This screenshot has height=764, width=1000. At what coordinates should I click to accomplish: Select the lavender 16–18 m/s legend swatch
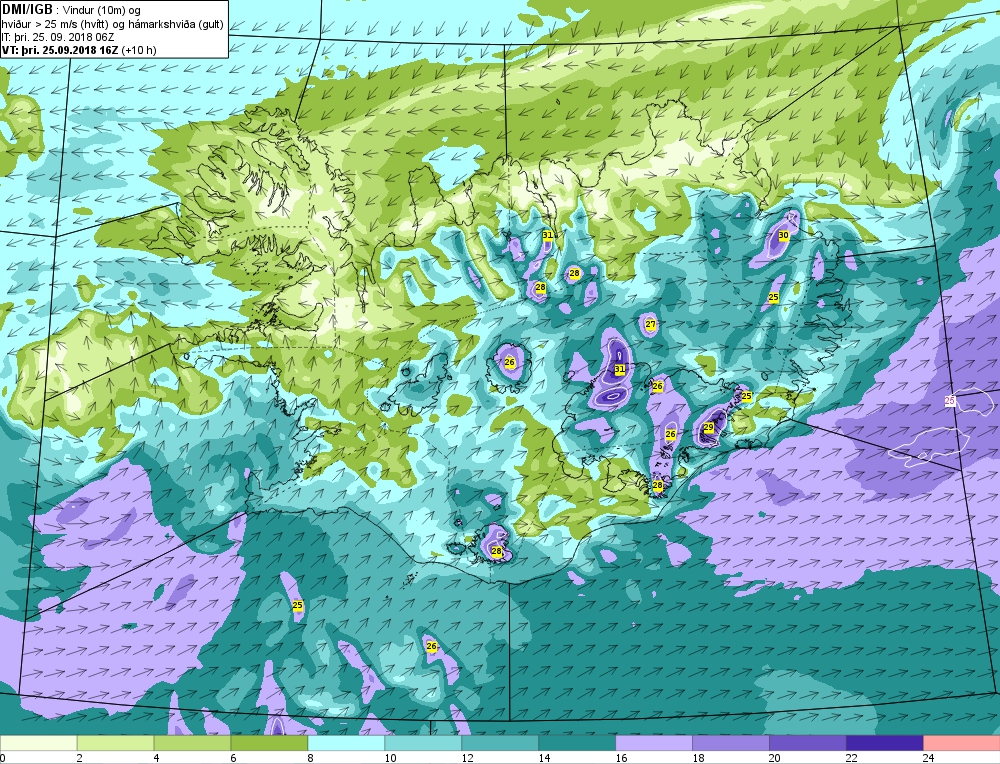pyautogui.click(x=654, y=743)
